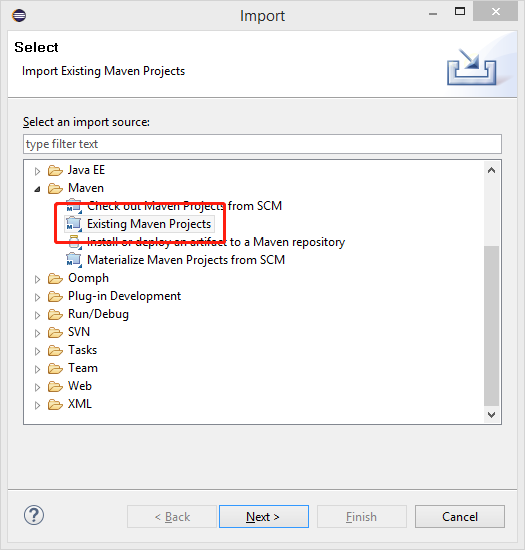Select the 'Oomph' tree label
This screenshot has height=550, width=525.
pyautogui.click(x=88, y=278)
